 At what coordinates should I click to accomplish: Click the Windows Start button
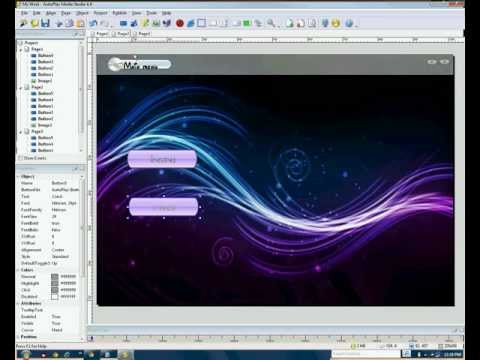25,354
